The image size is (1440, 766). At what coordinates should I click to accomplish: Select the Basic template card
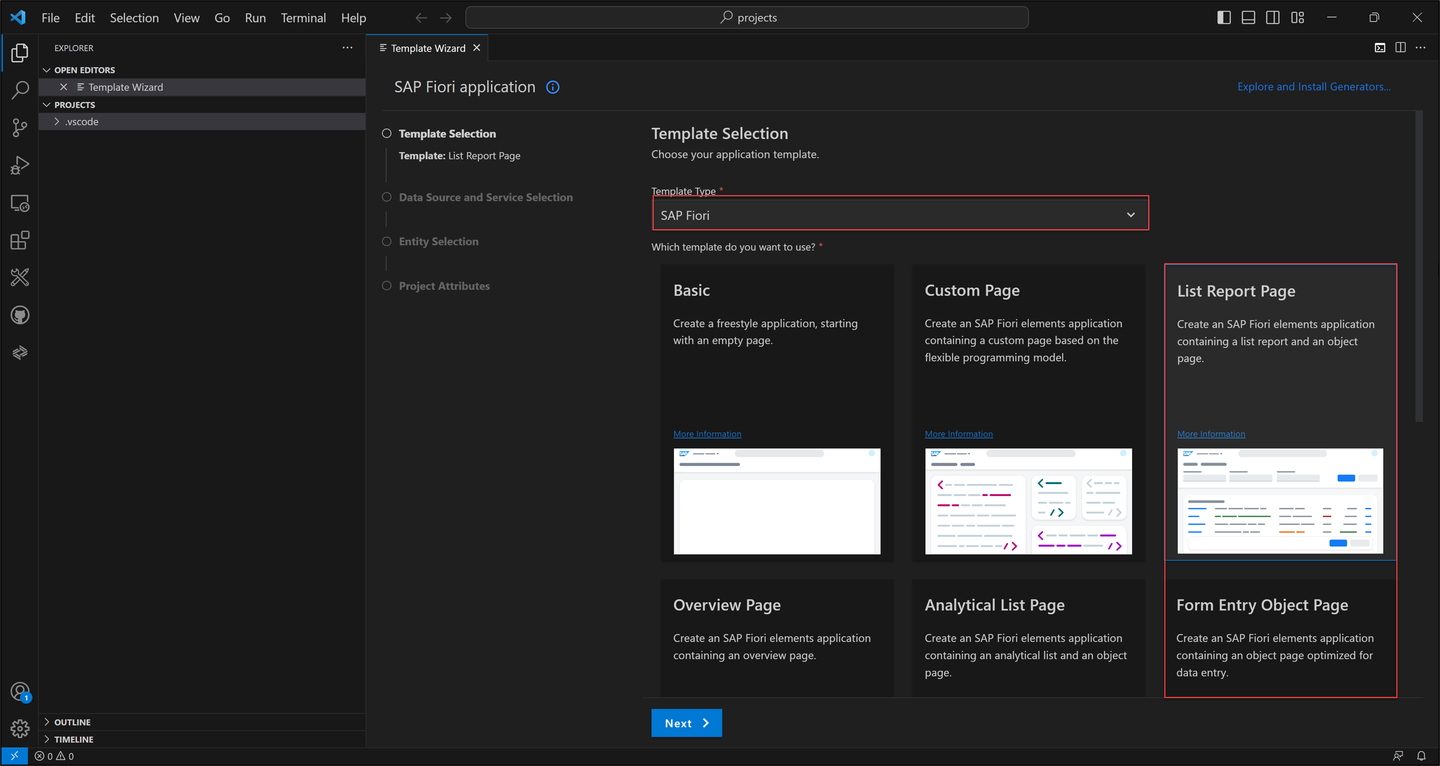[777, 412]
